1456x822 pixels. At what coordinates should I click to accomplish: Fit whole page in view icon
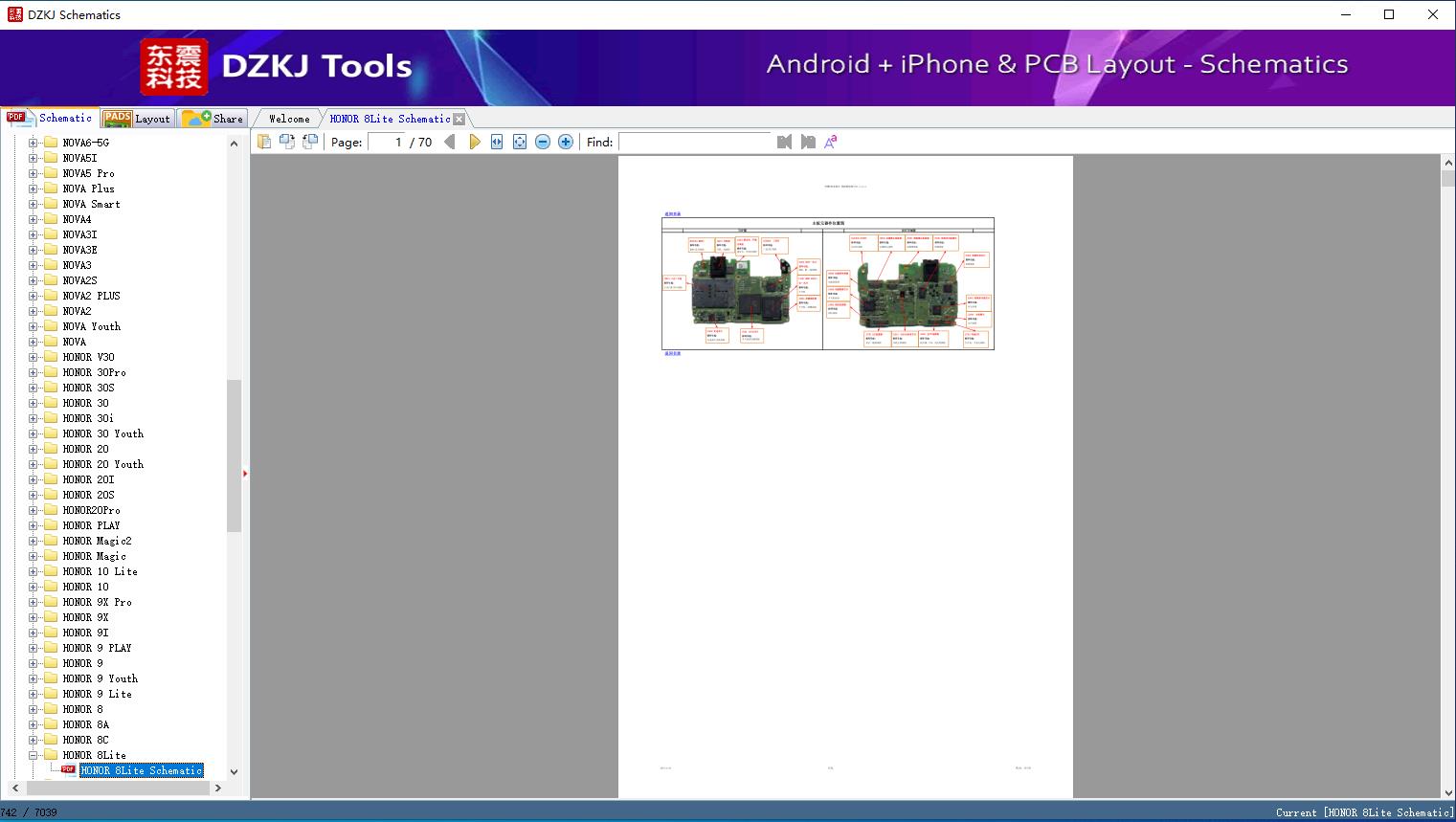pos(520,142)
